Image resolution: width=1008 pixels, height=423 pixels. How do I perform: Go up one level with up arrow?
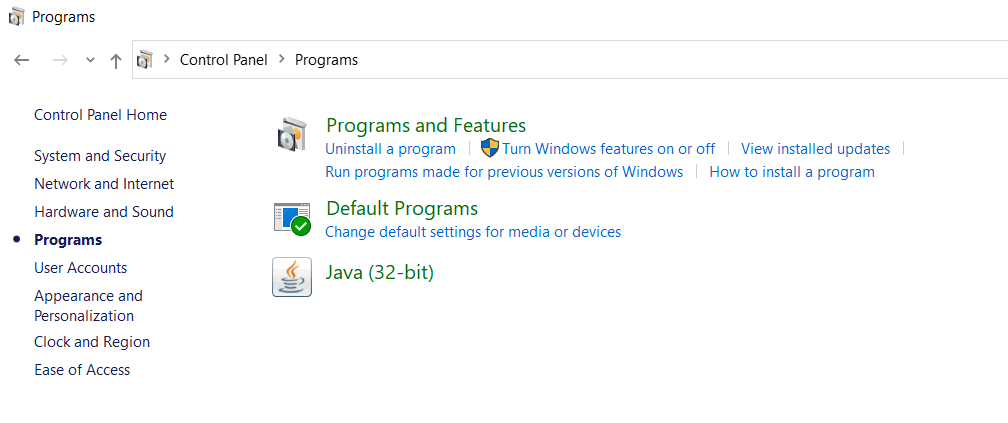(x=116, y=60)
